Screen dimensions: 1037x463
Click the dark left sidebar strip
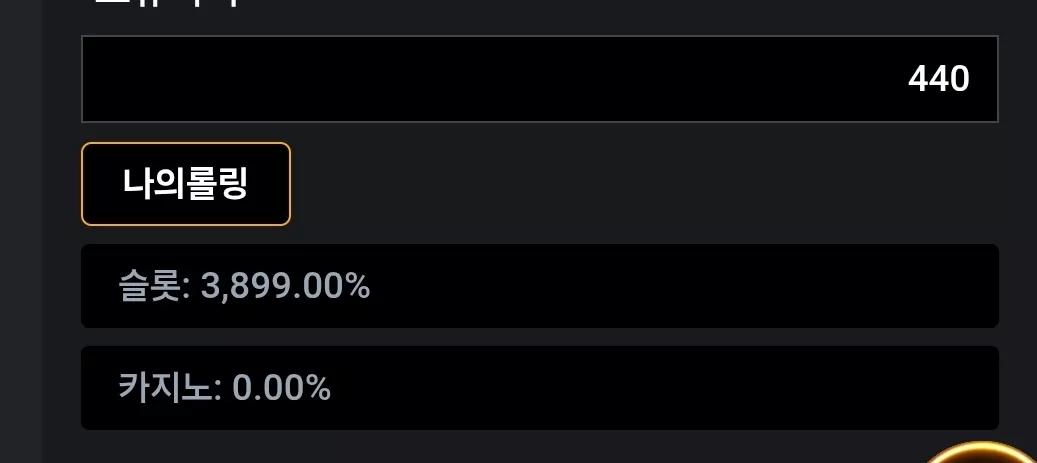[x=21, y=232]
